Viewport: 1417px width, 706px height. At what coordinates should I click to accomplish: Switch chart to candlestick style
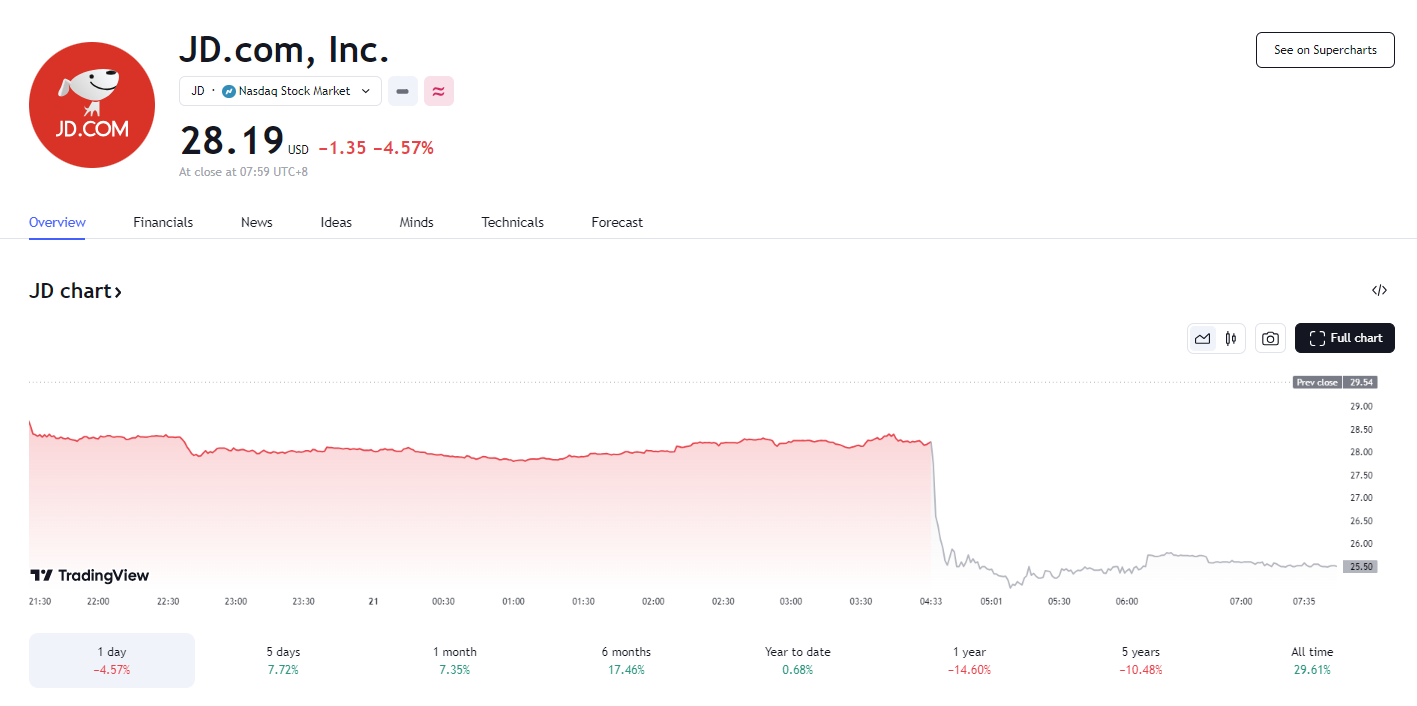click(x=1231, y=339)
